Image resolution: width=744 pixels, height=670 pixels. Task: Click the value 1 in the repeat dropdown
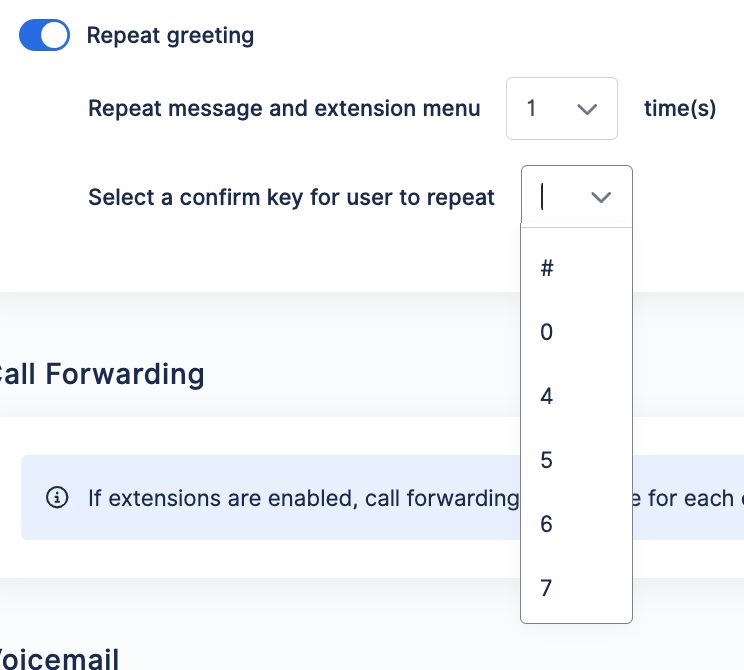pyautogui.click(x=531, y=109)
